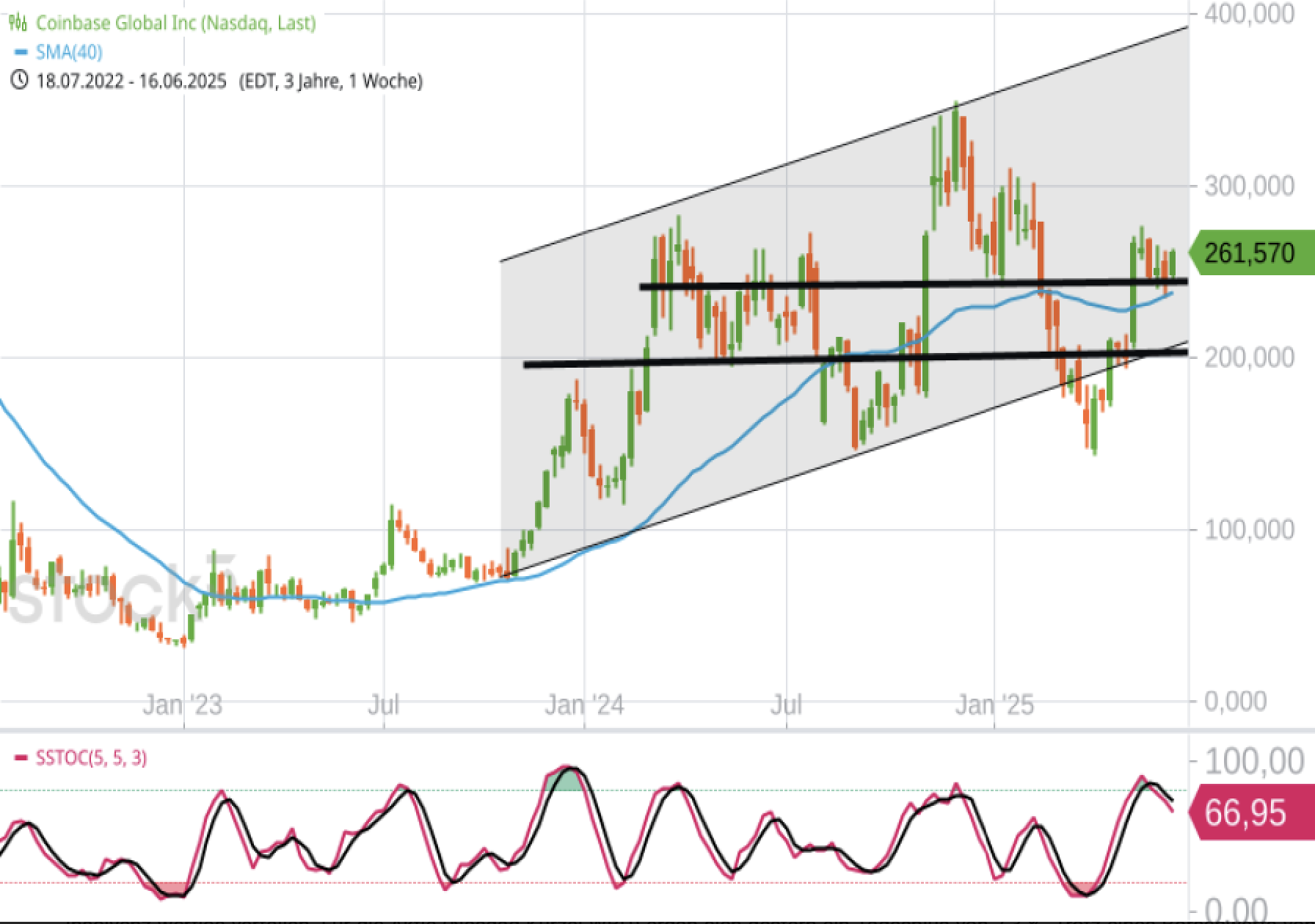
Task: Click the 100,000 price axis label
Action: tap(1249, 529)
